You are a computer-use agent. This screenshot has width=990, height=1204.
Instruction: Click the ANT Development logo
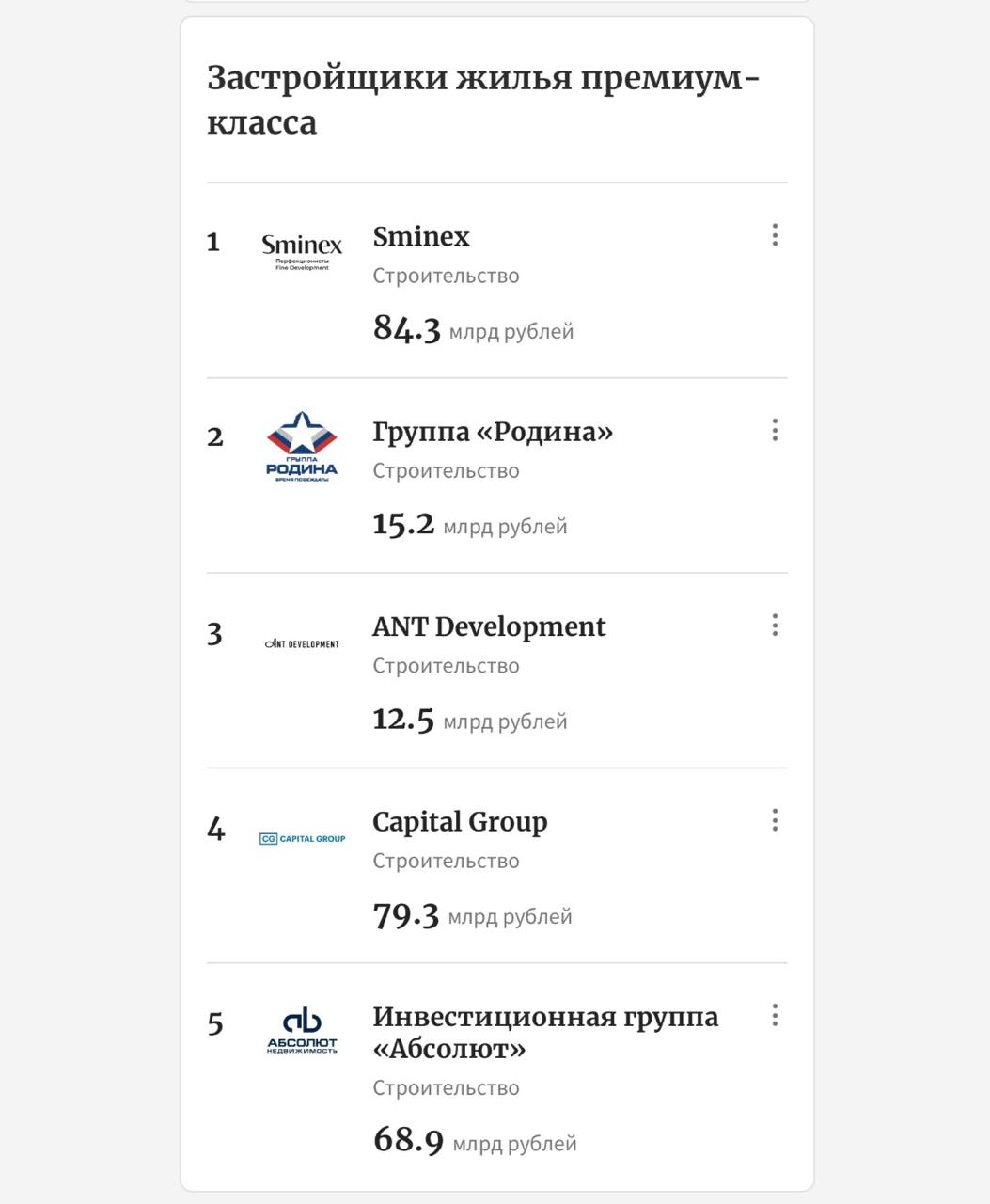coord(302,643)
